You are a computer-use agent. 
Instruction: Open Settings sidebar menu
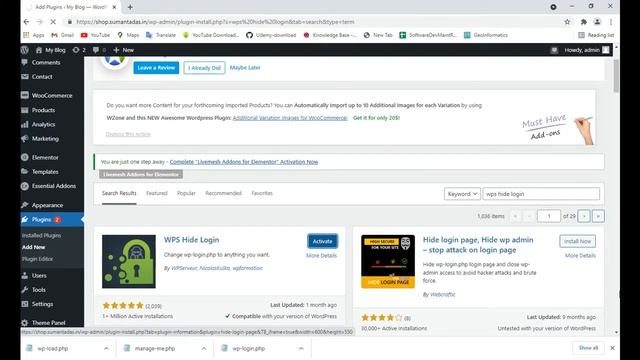tap(42, 304)
